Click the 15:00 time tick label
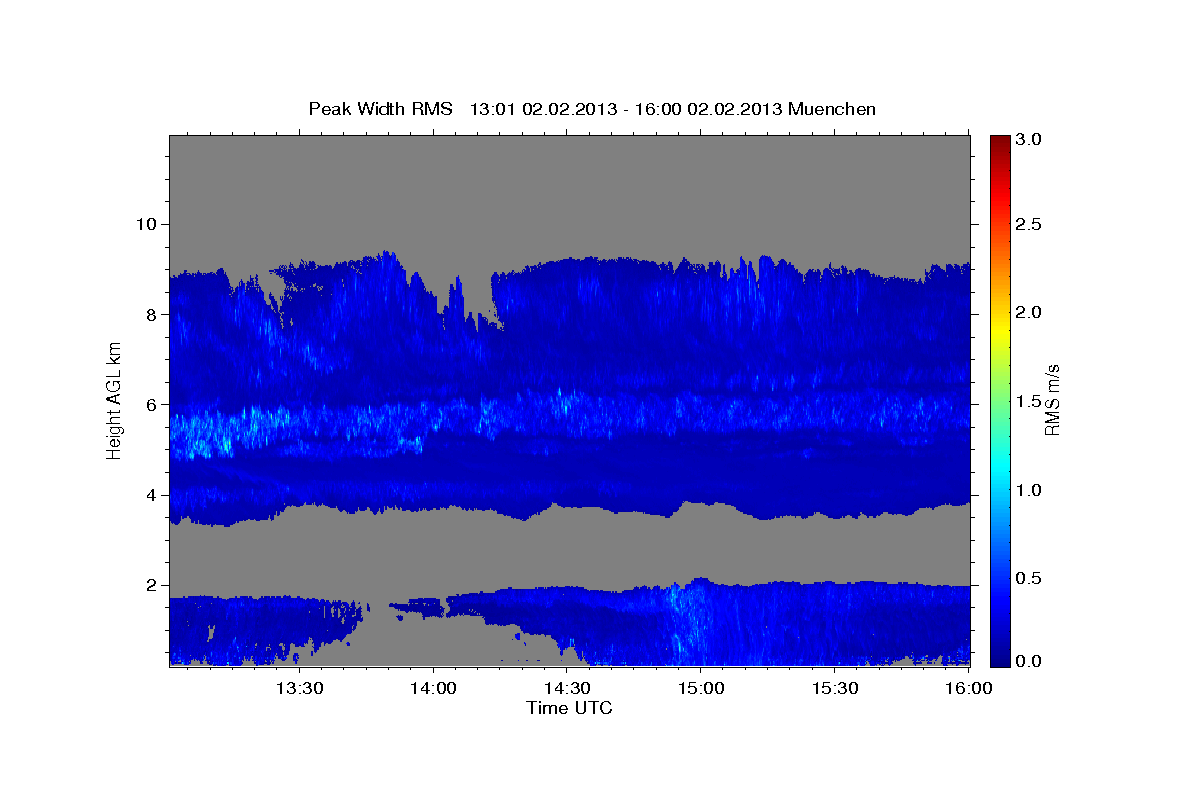 pyautogui.click(x=701, y=688)
